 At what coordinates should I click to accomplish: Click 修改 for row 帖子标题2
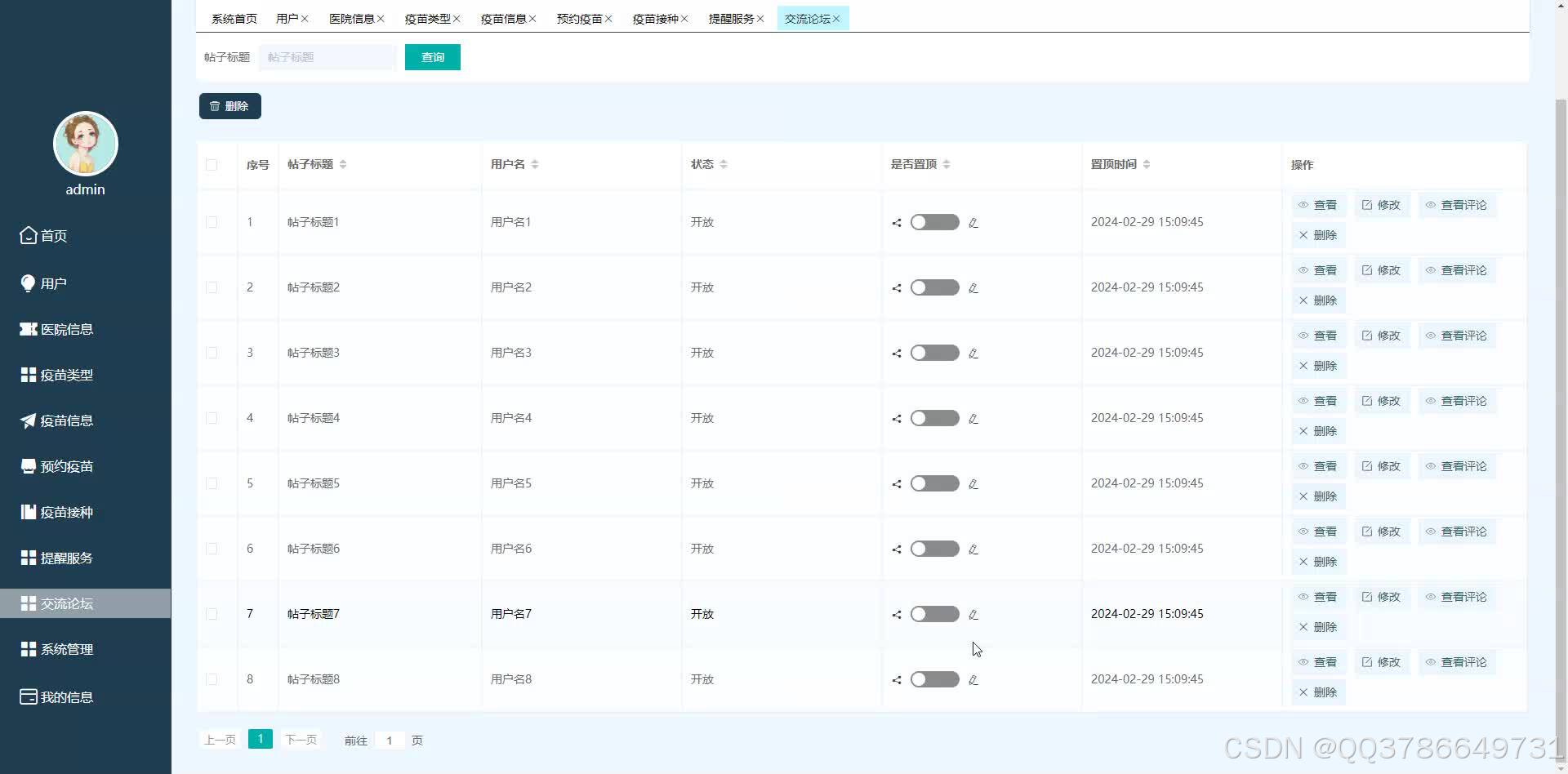tap(1382, 270)
